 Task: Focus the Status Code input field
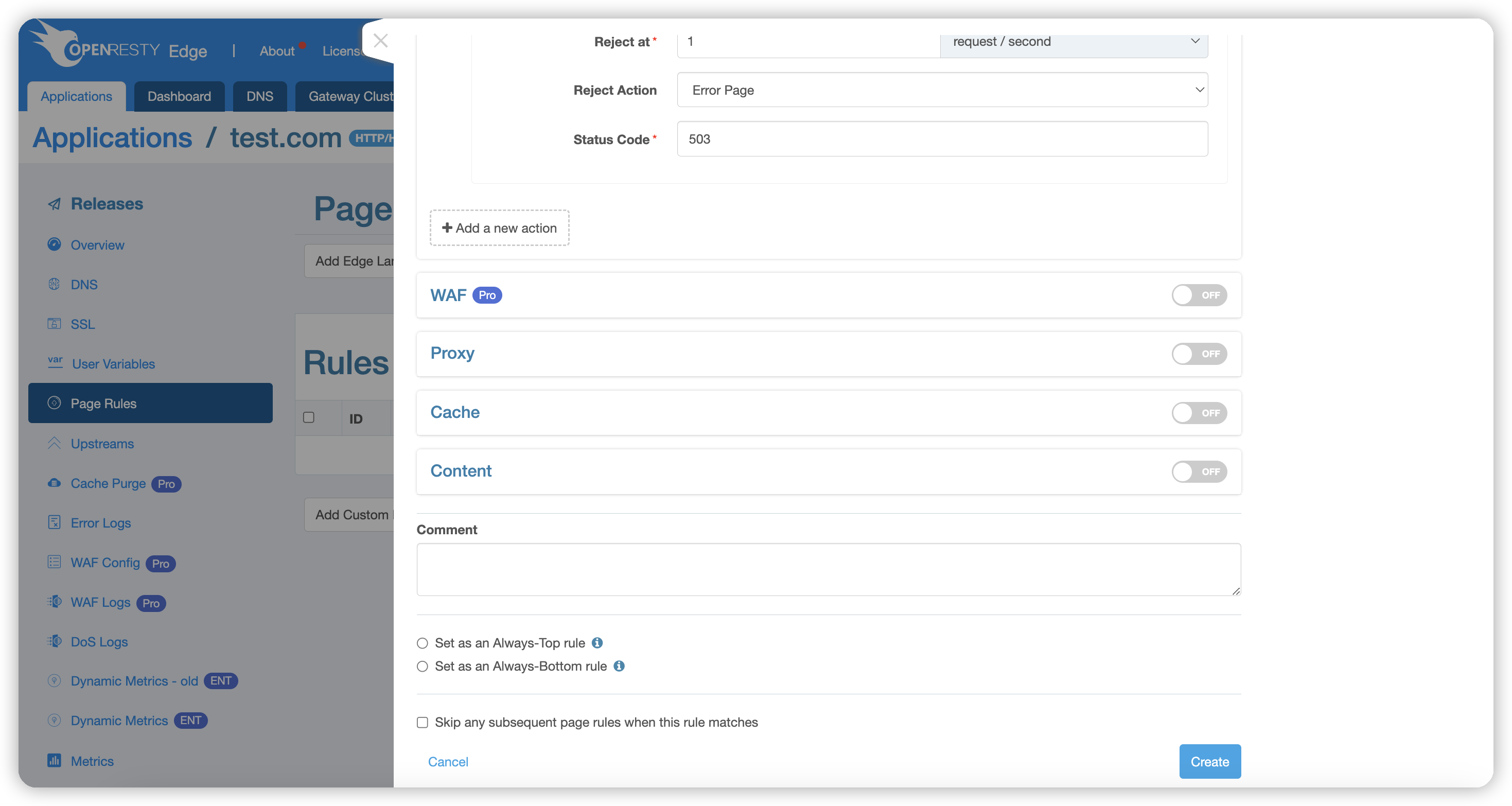(x=942, y=139)
